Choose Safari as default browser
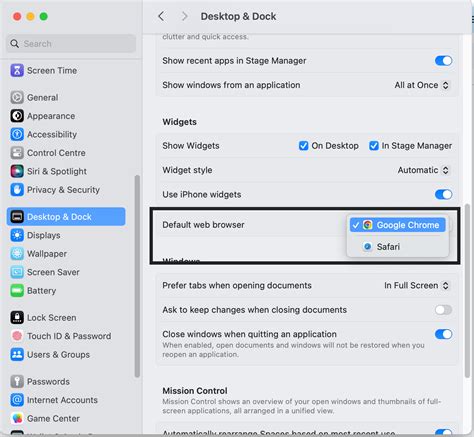Viewport: 474px width, 437px height. click(x=398, y=247)
